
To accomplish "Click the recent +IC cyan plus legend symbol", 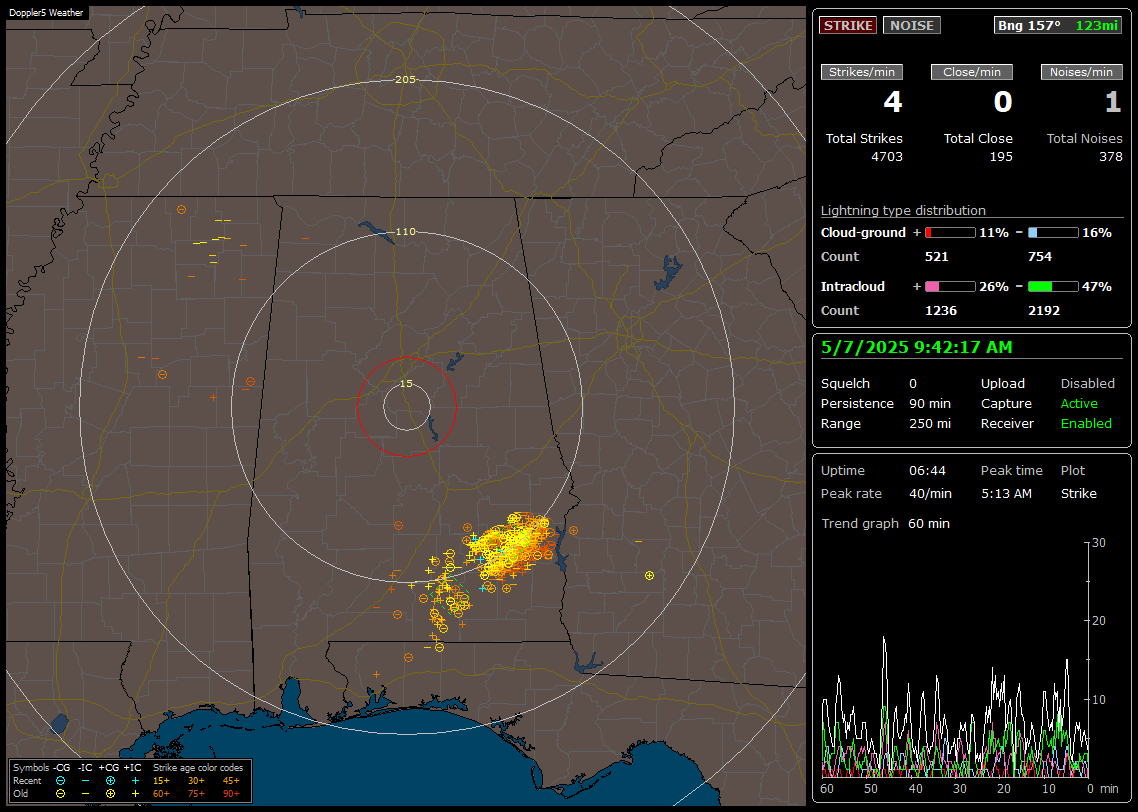I will 136,781.
